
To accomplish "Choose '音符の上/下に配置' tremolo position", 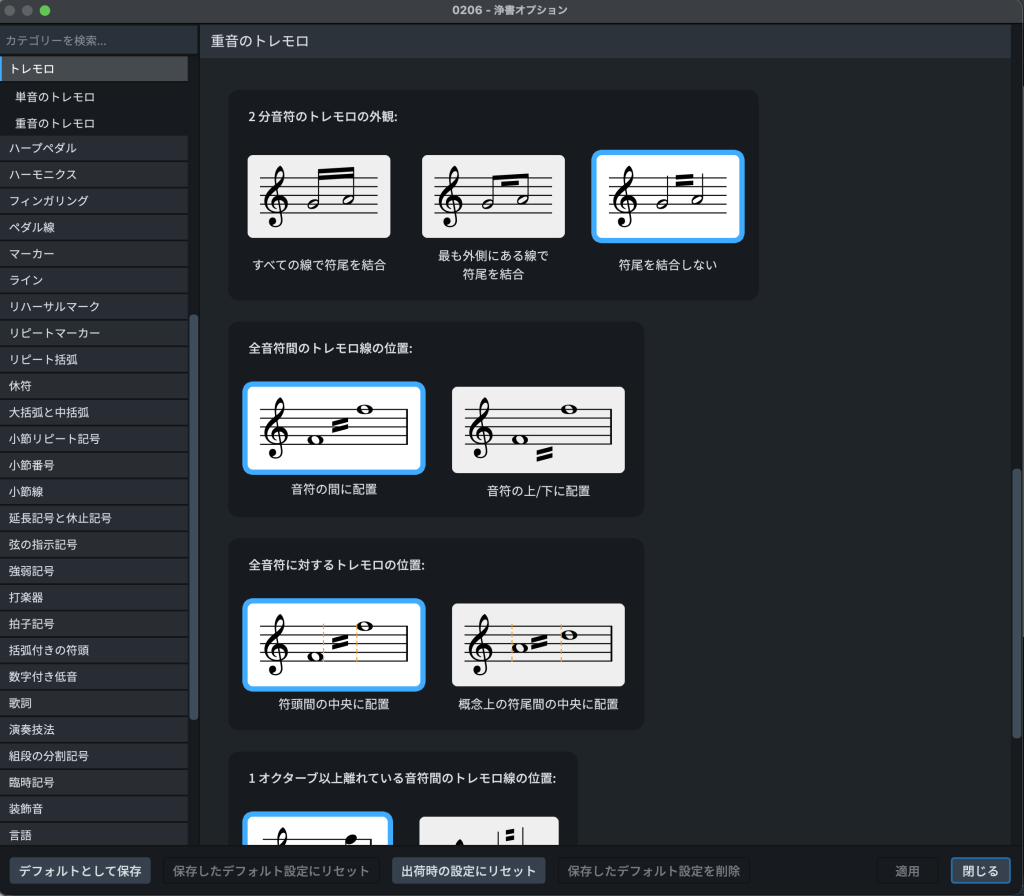I will (x=538, y=429).
